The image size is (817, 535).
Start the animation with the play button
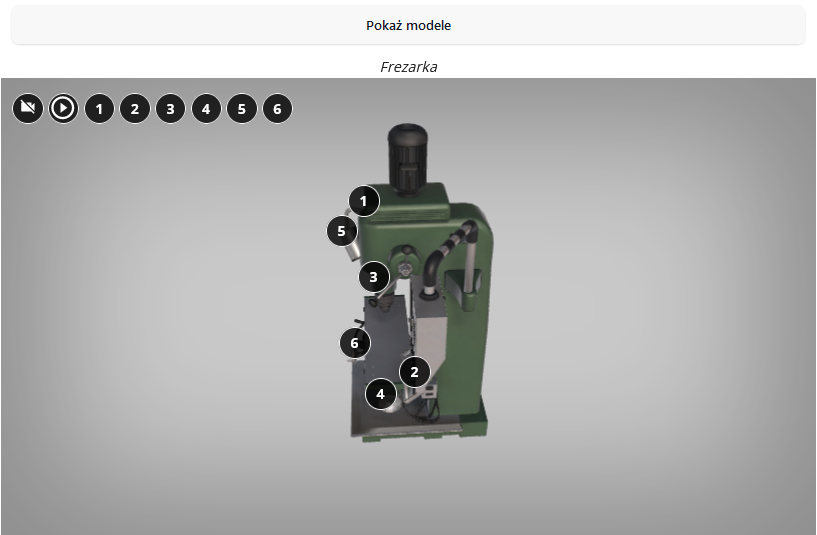[64, 108]
